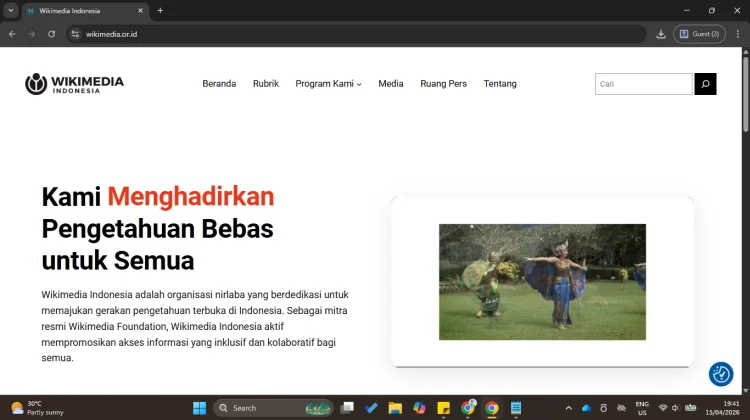
Task: Click the page vertical scrollbar thumb
Action: 745,93
